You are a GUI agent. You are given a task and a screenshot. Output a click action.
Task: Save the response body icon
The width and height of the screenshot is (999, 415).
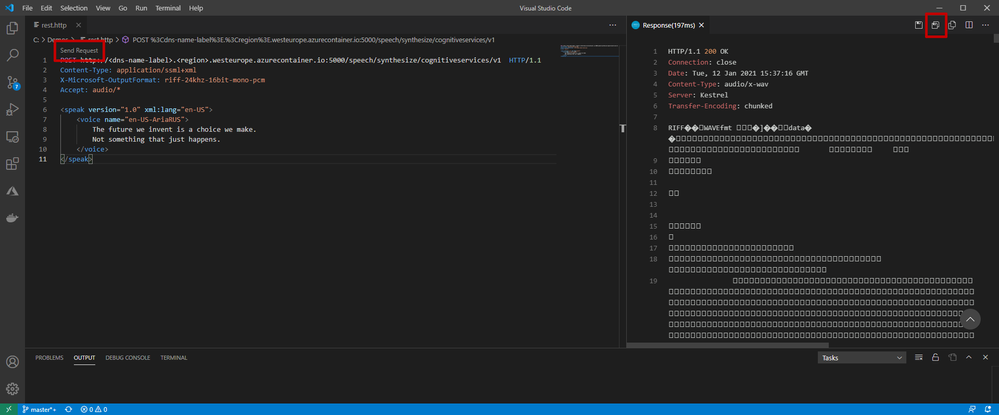click(x=935, y=25)
